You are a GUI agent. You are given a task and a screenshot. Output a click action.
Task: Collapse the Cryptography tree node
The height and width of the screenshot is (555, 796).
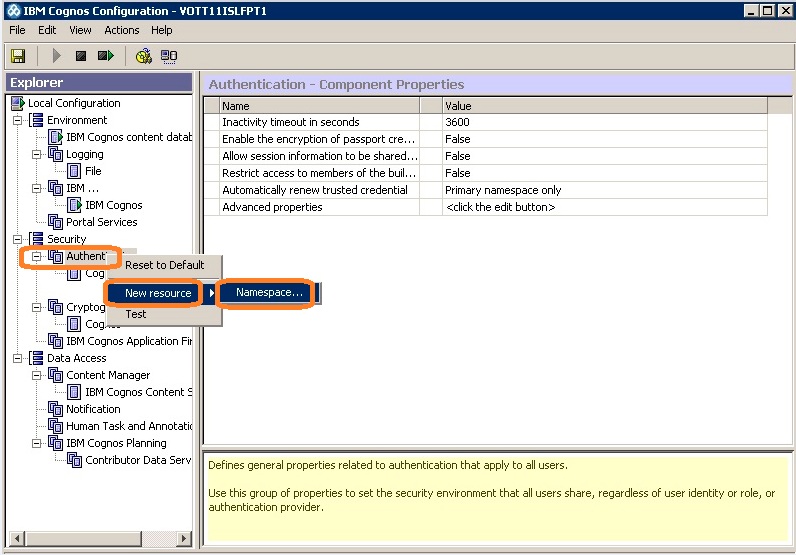37,307
